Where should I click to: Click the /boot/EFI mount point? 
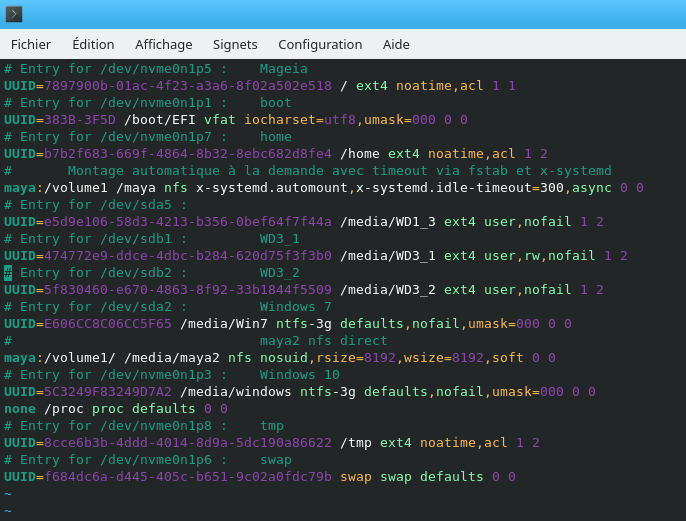(160, 120)
